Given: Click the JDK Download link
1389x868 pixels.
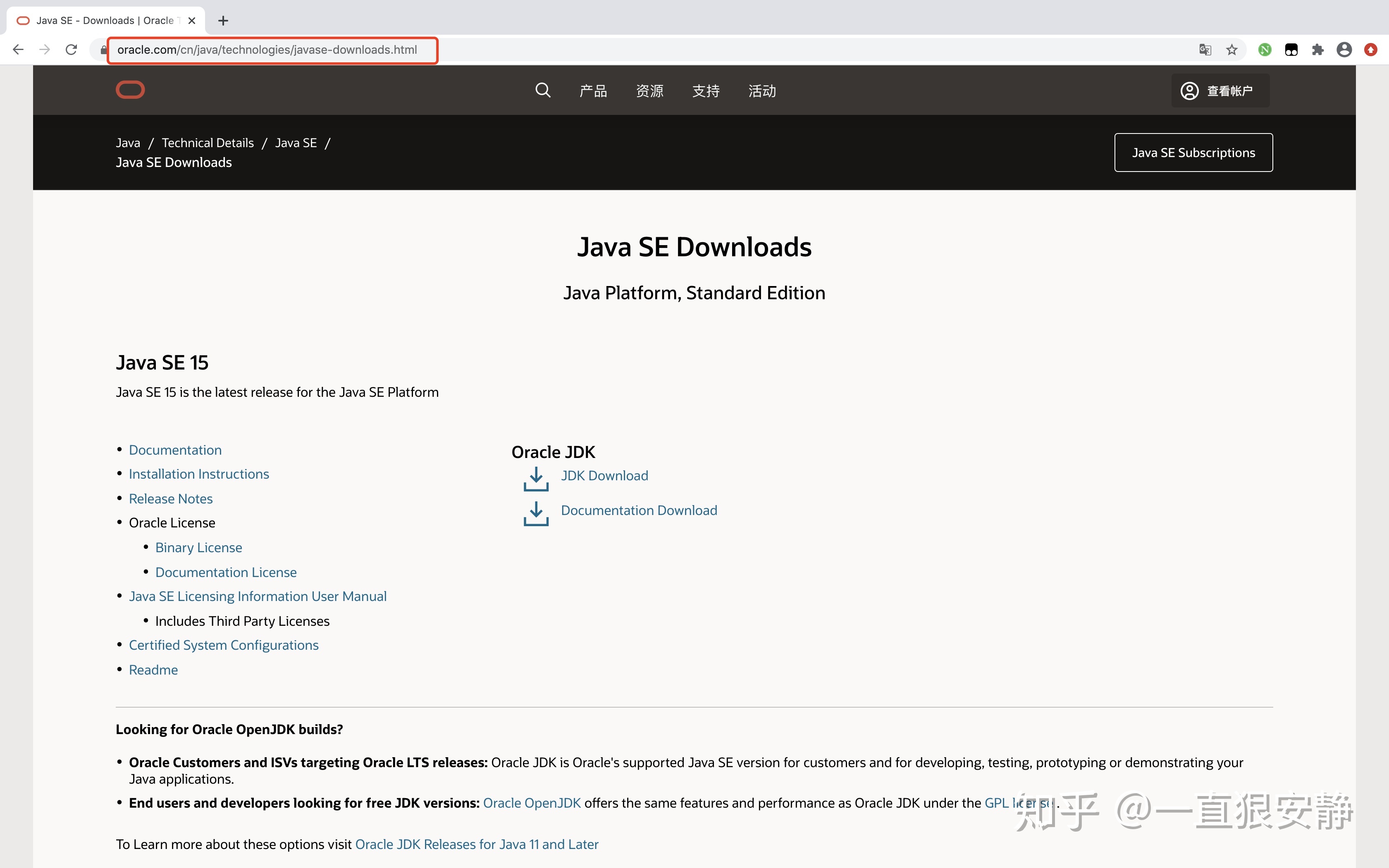Looking at the screenshot, I should 604,476.
